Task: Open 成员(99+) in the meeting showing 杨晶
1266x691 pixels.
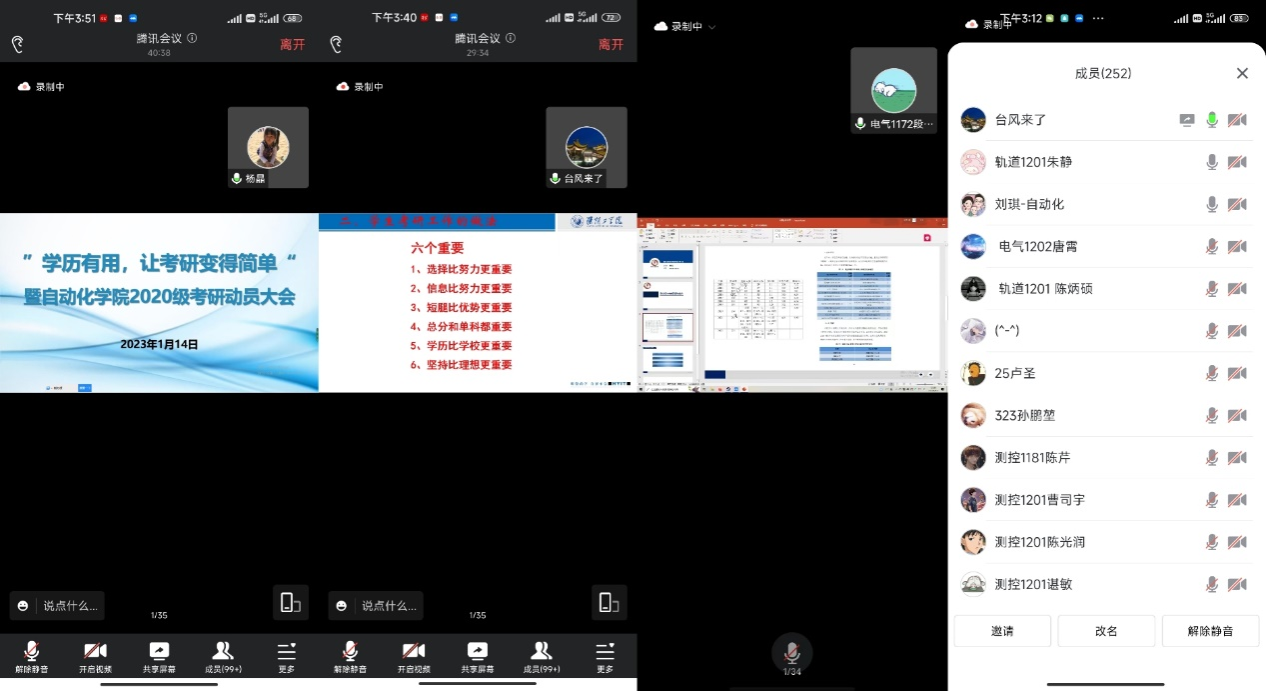Action: click(223, 656)
